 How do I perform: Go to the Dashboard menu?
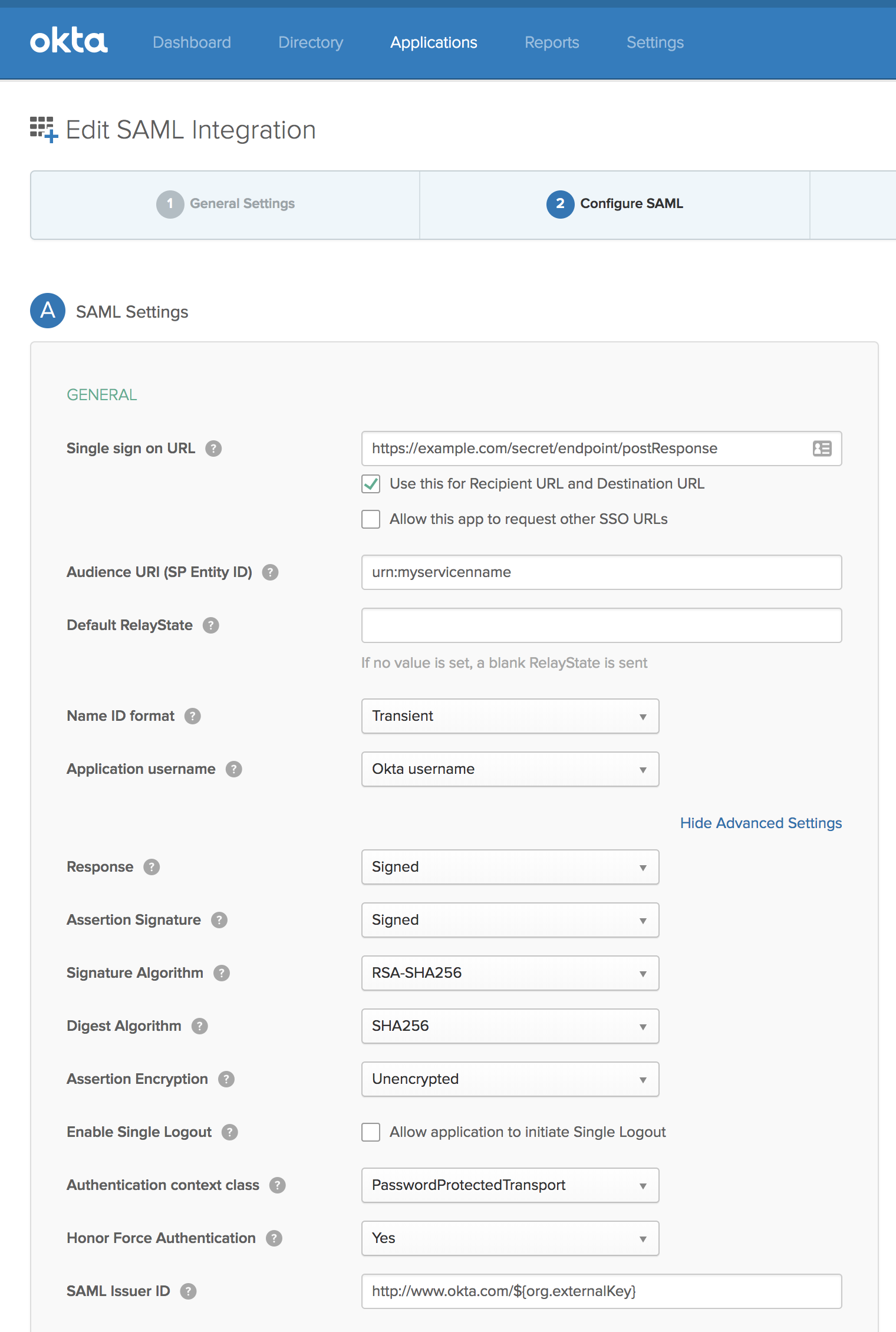click(x=192, y=42)
